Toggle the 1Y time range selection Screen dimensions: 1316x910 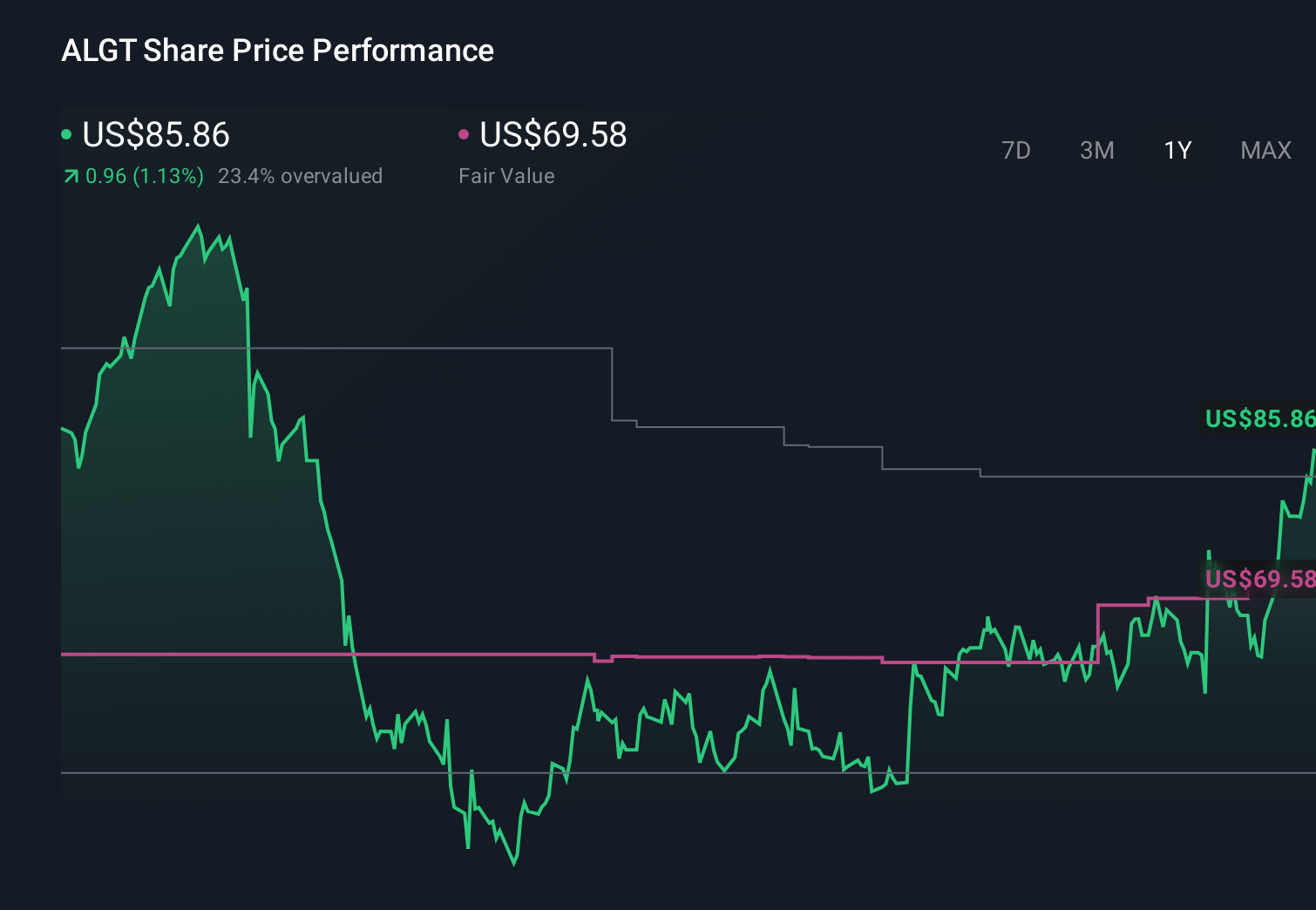click(1177, 150)
